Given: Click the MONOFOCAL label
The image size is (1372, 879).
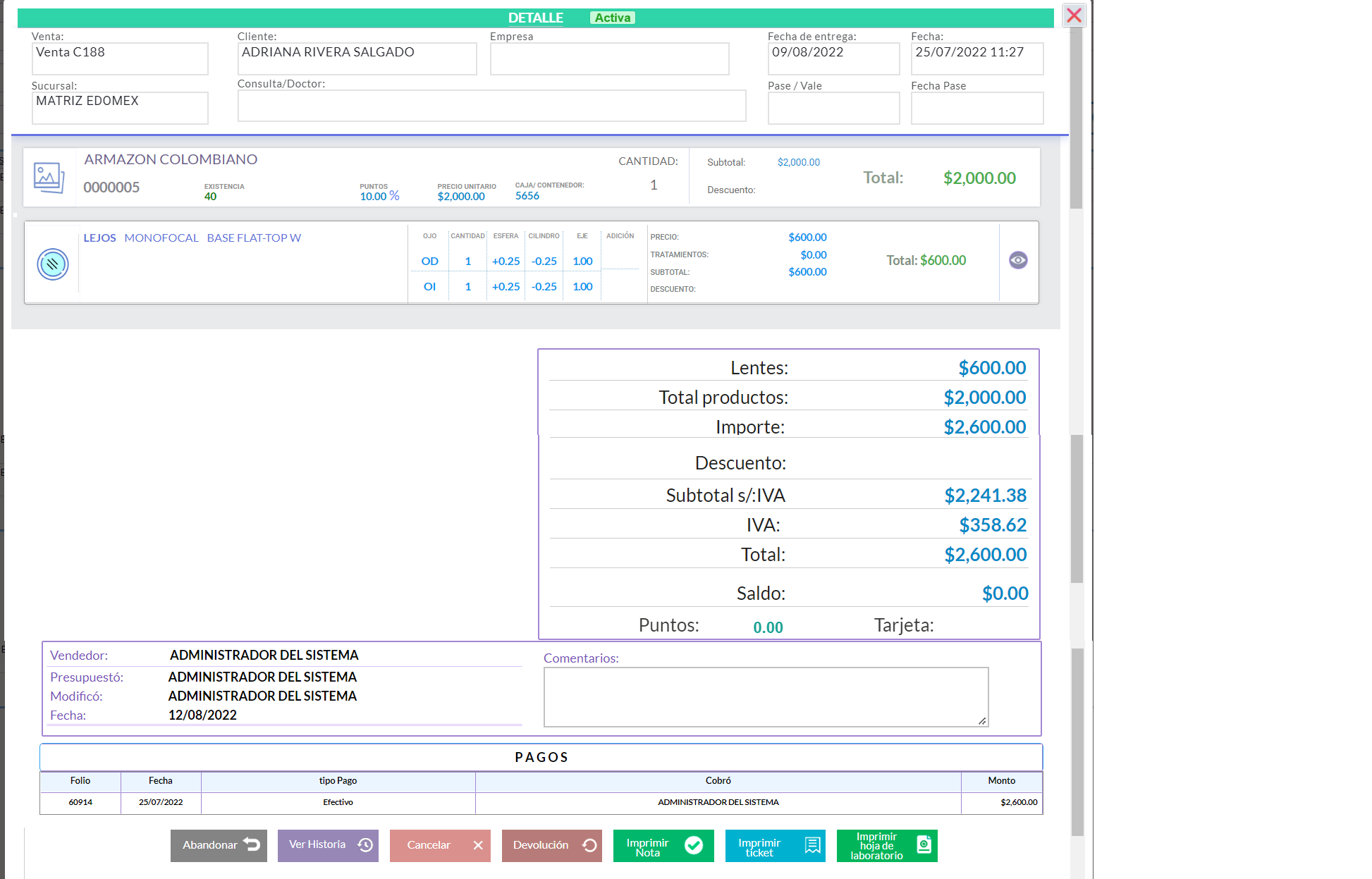Looking at the screenshot, I should [x=161, y=238].
